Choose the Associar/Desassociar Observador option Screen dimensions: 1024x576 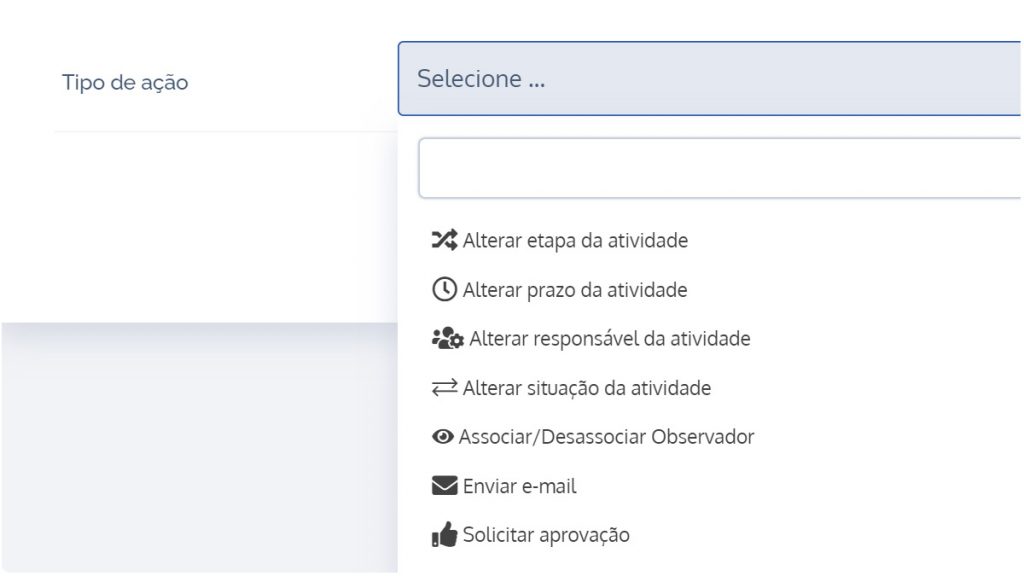(606, 436)
